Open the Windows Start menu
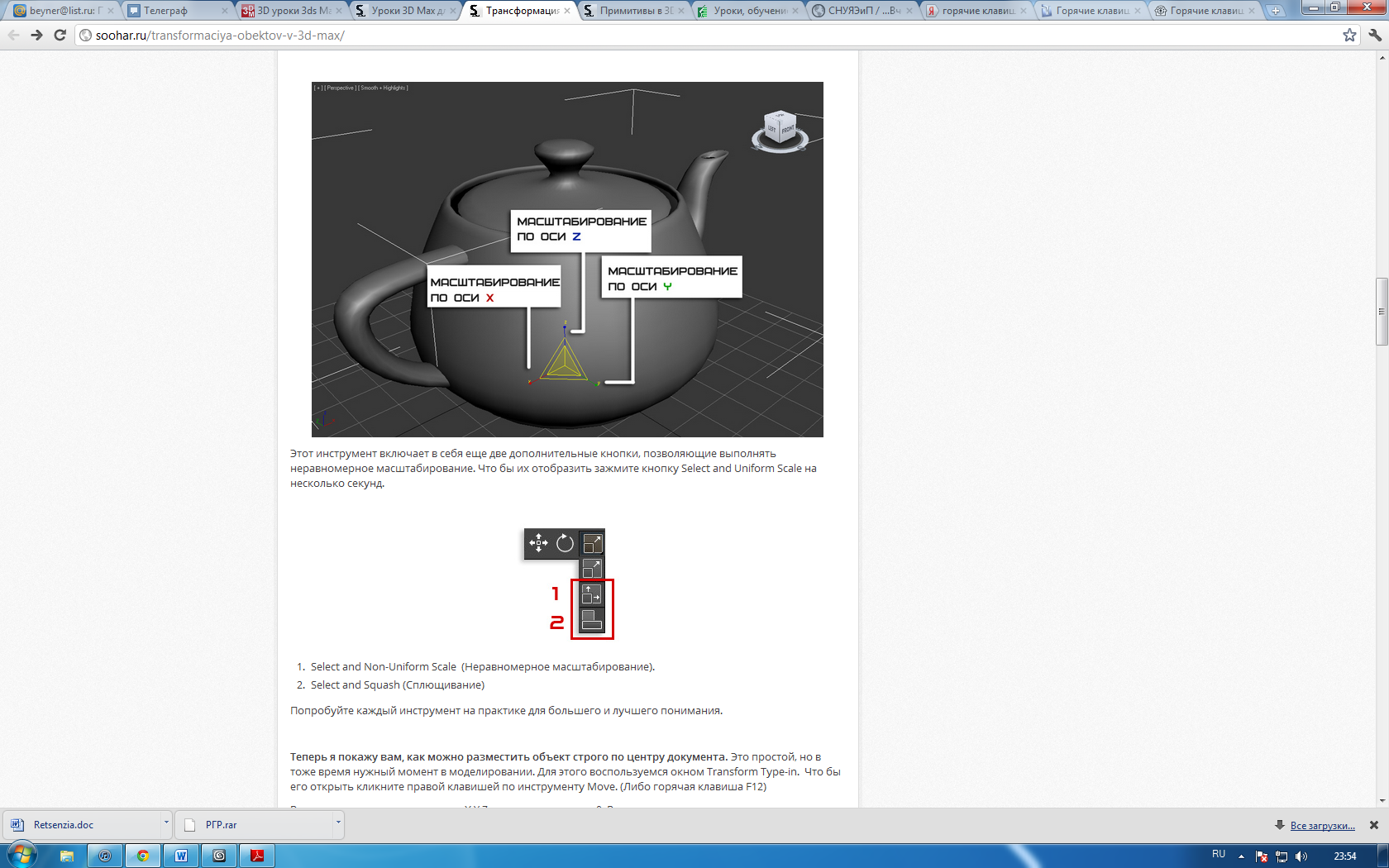The image size is (1389, 868). point(21,855)
